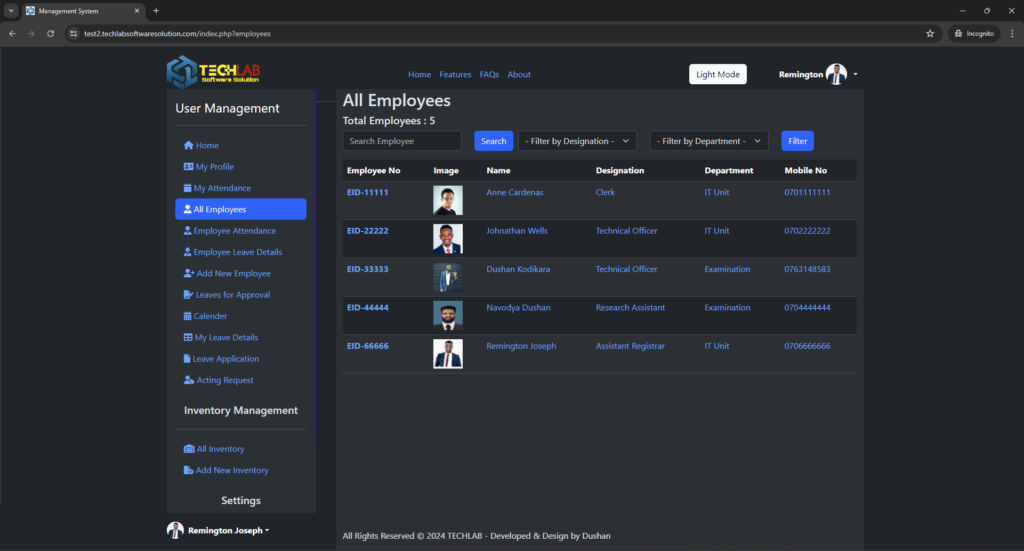This screenshot has height=551, width=1024.
Task: Expand Filter by Designation dropdown
Action: [x=577, y=141]
